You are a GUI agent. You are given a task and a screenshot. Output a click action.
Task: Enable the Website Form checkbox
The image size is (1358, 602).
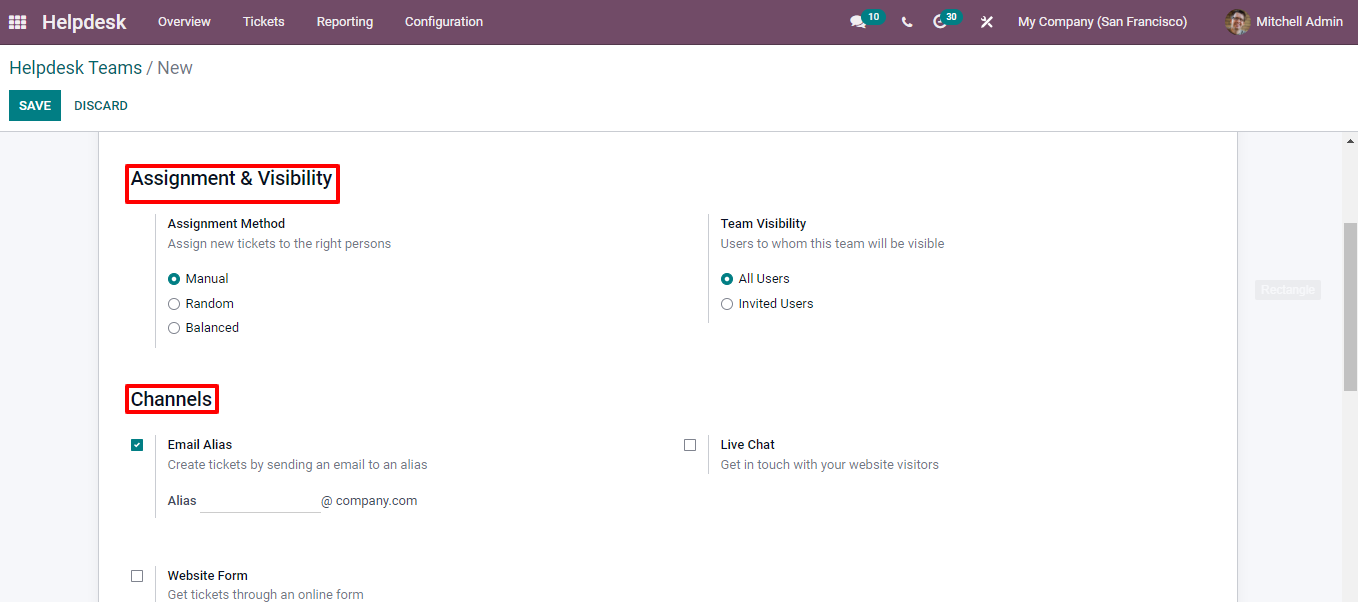pos(137,576)
